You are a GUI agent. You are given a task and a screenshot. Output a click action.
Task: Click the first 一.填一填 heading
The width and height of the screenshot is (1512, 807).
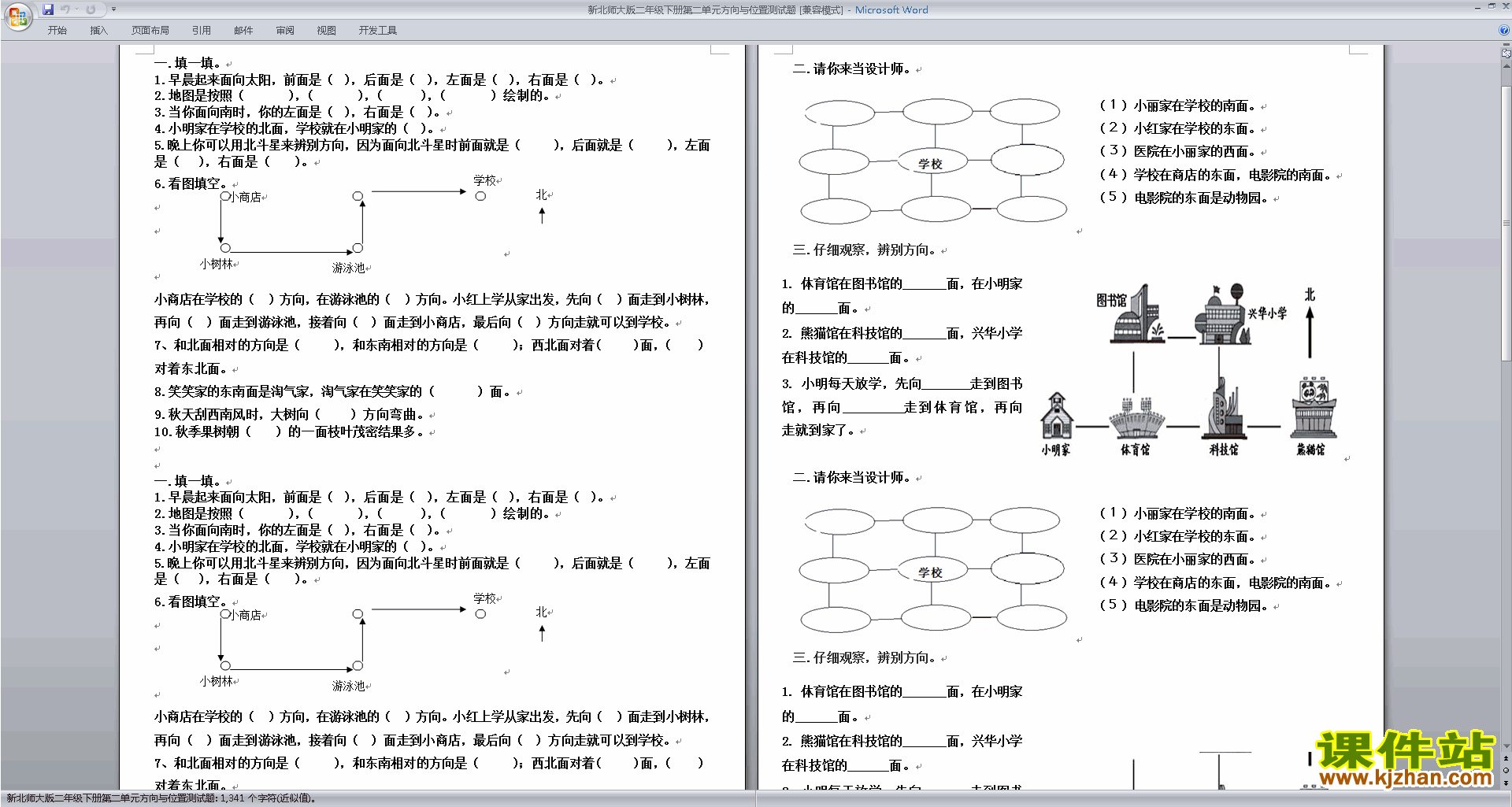187,63
